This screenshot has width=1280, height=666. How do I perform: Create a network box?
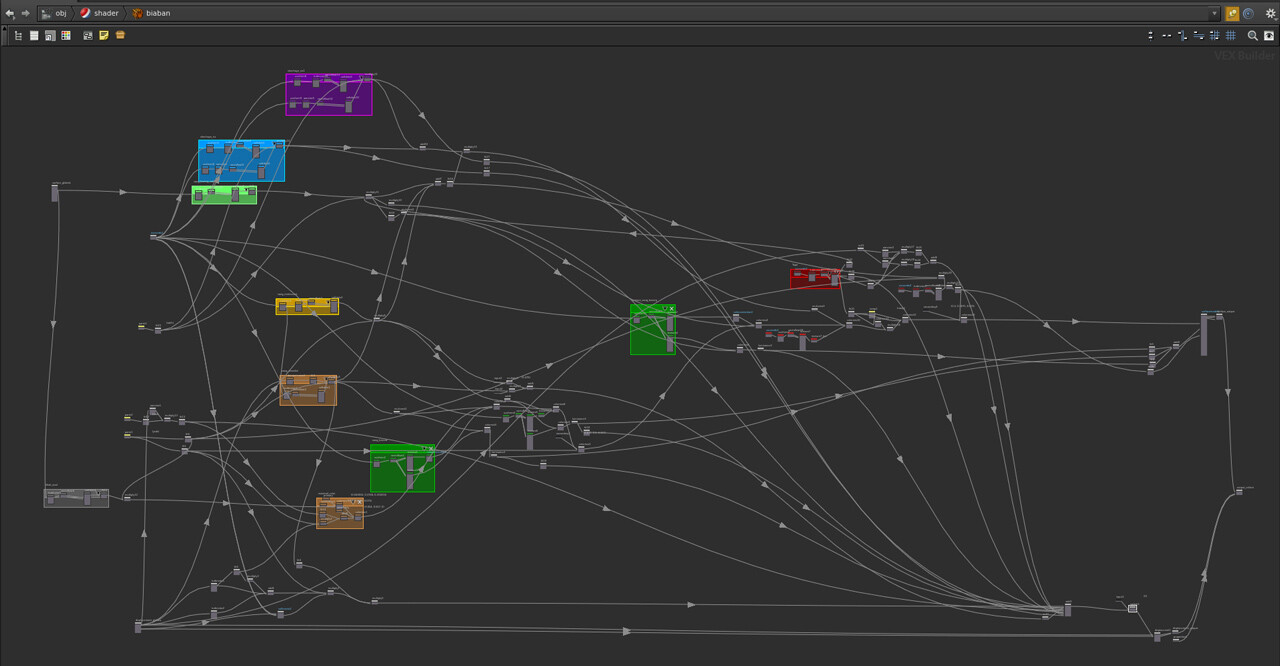pyautogui.click(x=120, y=35)
